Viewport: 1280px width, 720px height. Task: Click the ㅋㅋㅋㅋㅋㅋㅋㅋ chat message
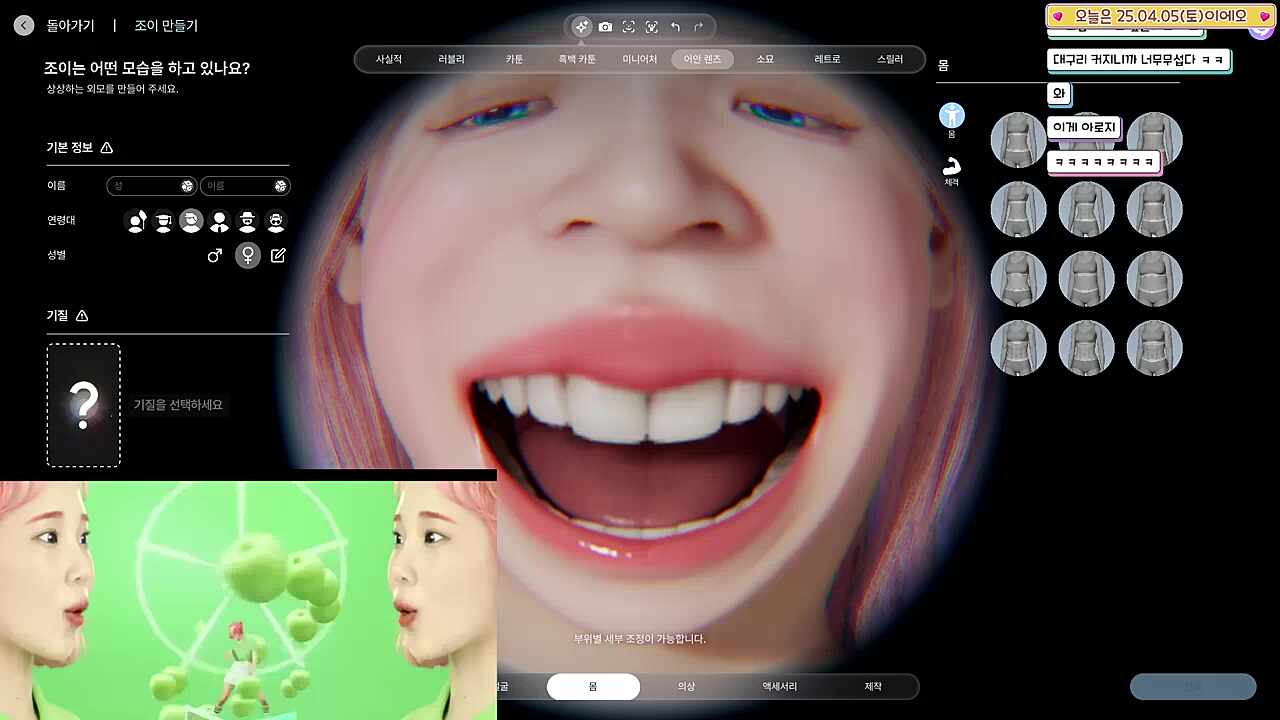(x=1104, y=161)
